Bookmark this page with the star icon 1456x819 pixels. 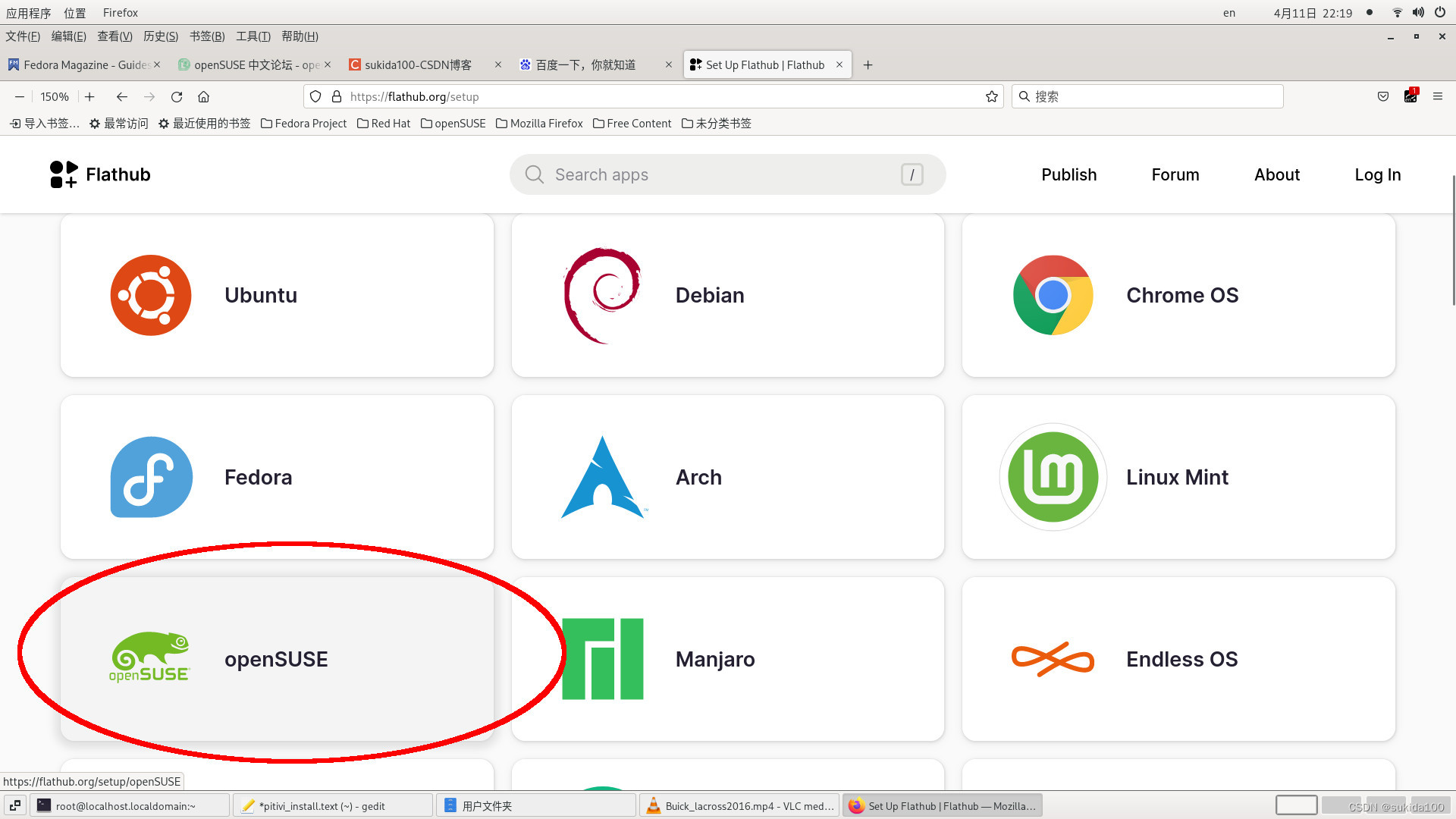(991, 96)
